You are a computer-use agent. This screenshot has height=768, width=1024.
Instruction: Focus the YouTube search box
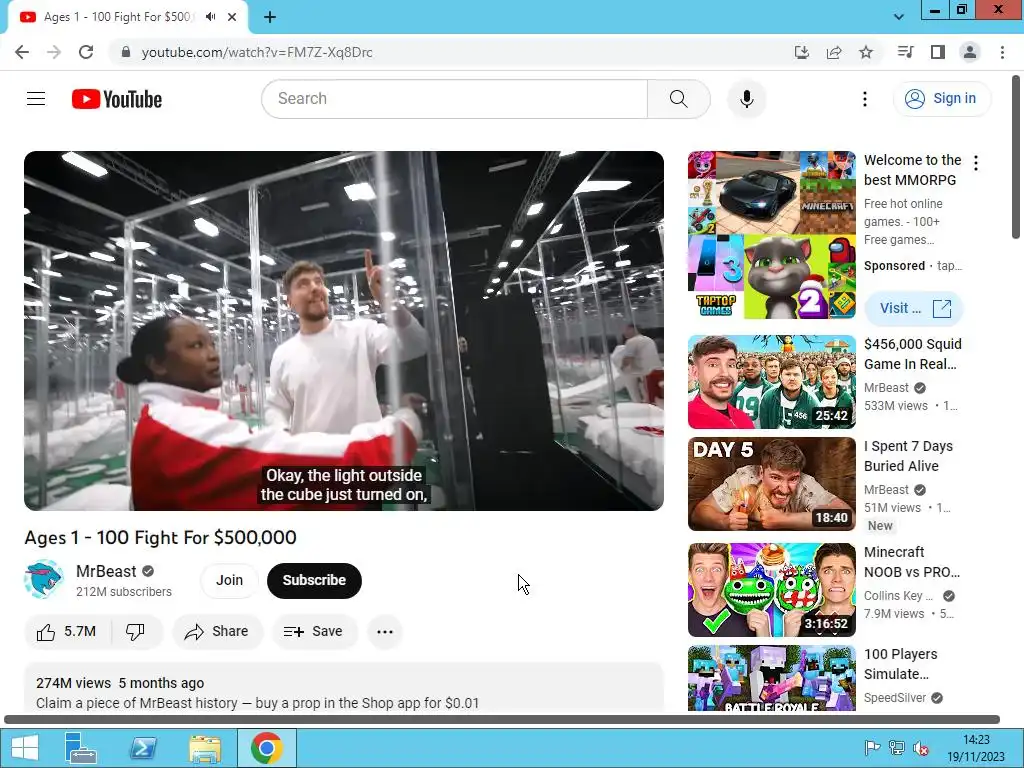(455, 99)
